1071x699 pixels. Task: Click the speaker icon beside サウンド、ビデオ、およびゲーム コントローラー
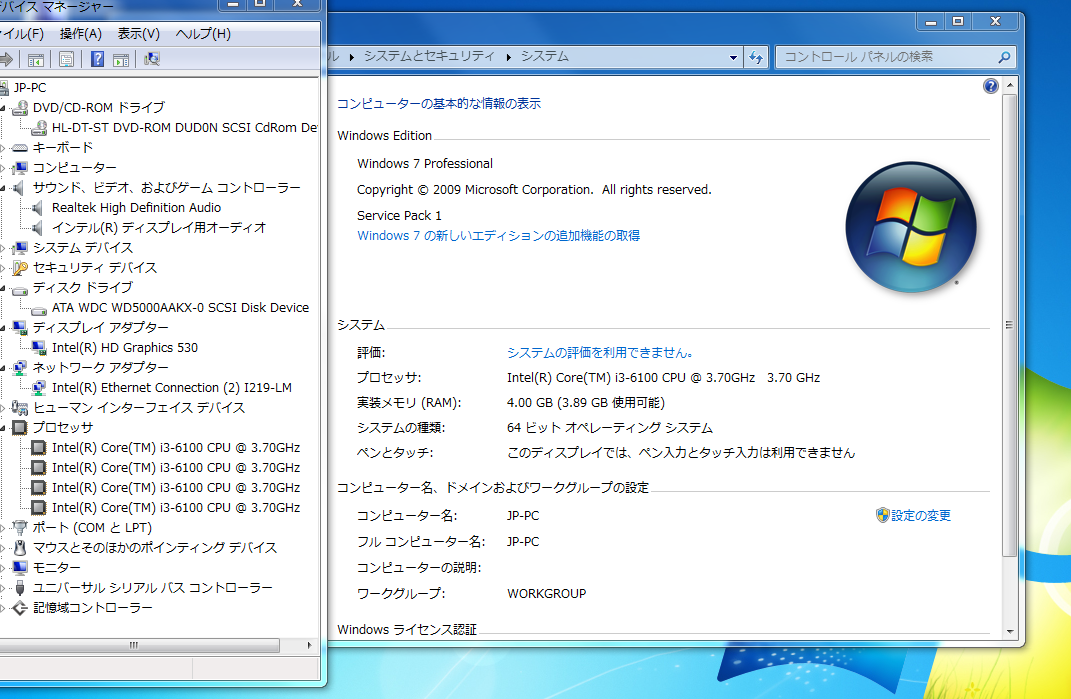[20, 188]
